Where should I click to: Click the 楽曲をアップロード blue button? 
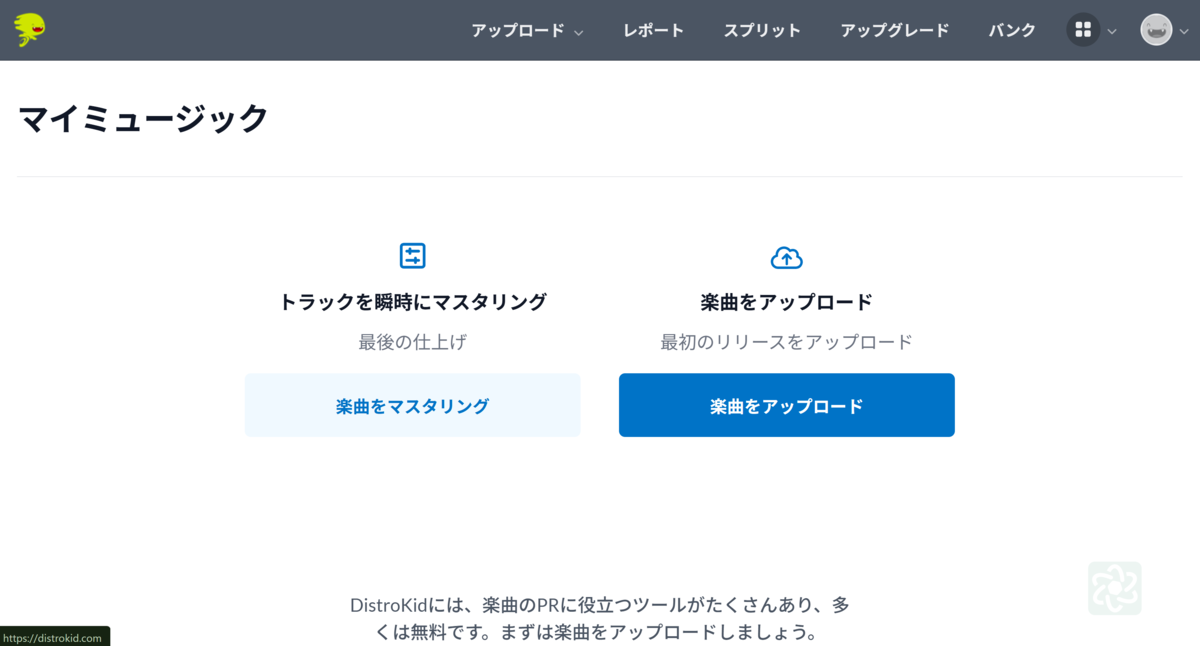[x=787, y=405]
